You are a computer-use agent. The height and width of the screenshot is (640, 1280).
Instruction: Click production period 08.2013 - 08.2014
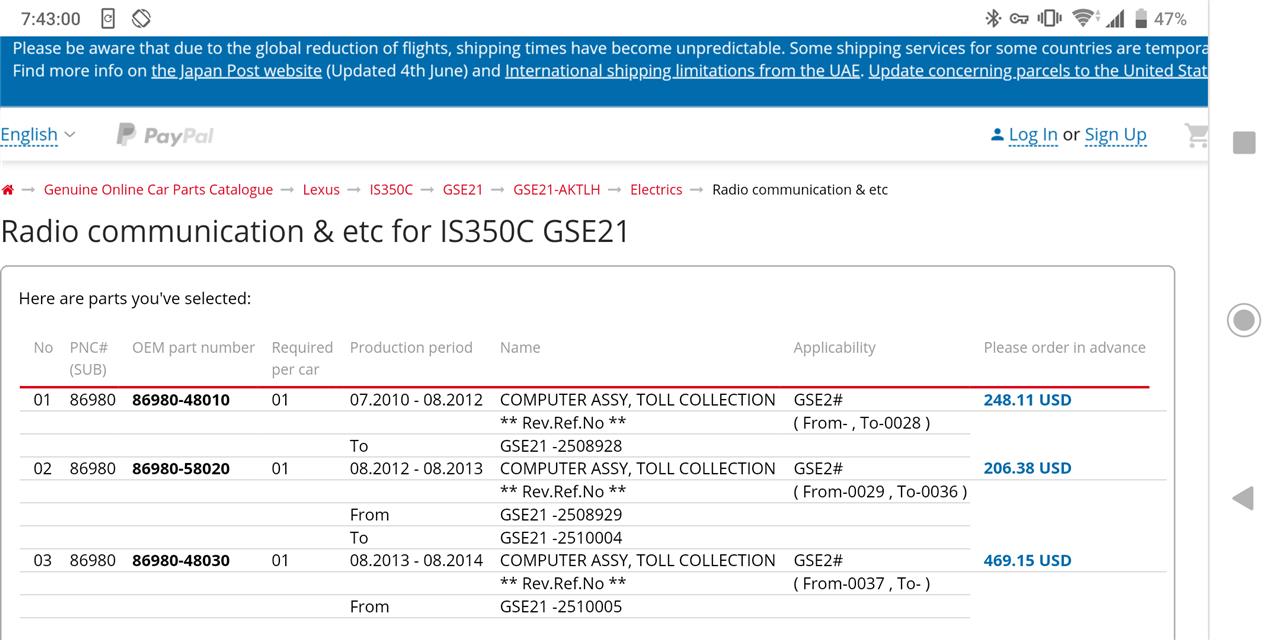tap(416, 560)
